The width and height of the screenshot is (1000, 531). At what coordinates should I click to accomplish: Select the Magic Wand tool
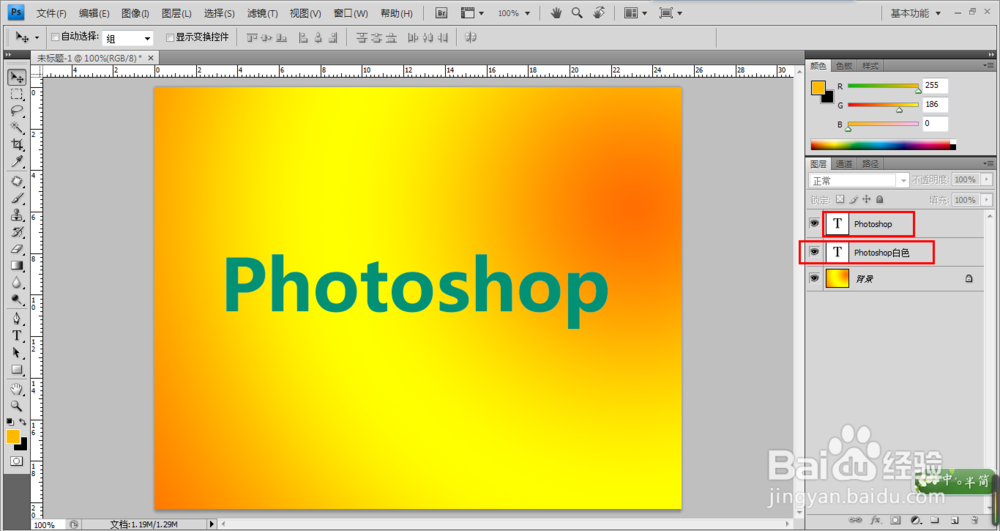coord(17,127)
